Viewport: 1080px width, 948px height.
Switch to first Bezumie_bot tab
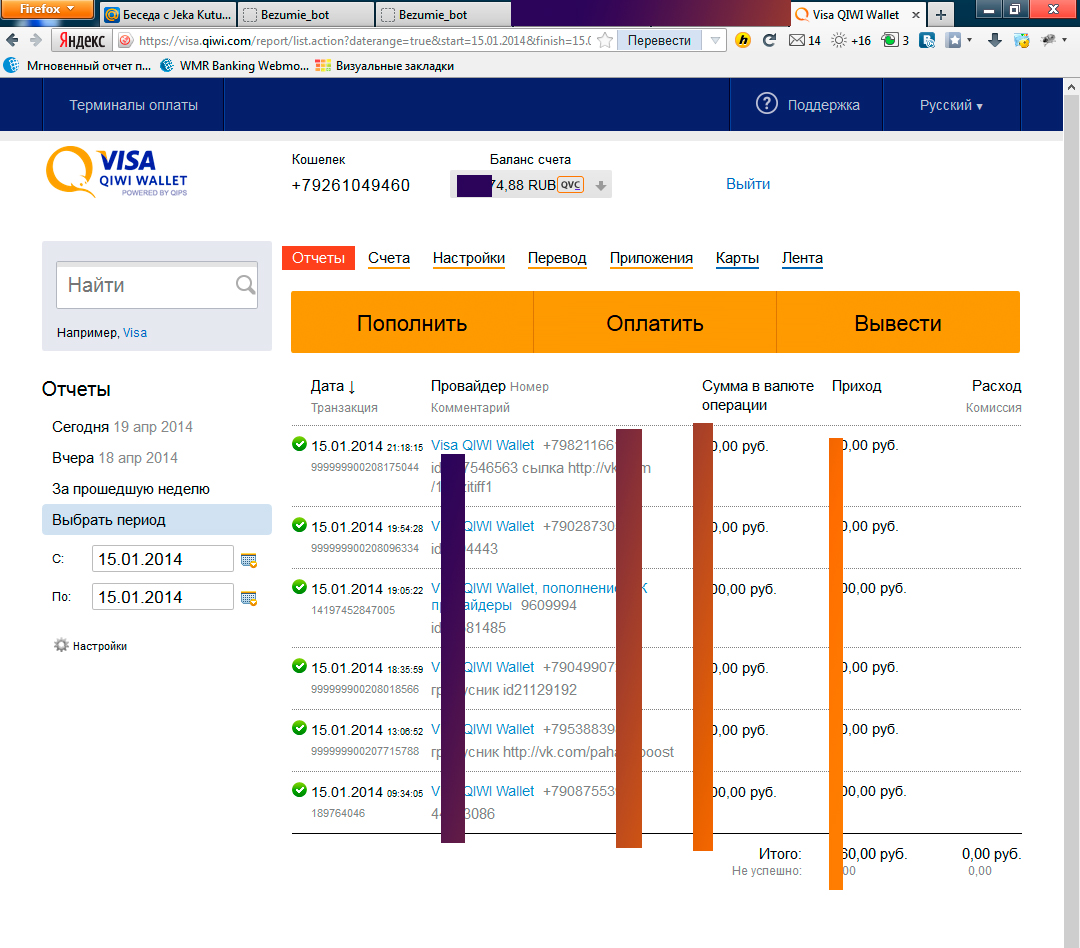coord(306,14)
